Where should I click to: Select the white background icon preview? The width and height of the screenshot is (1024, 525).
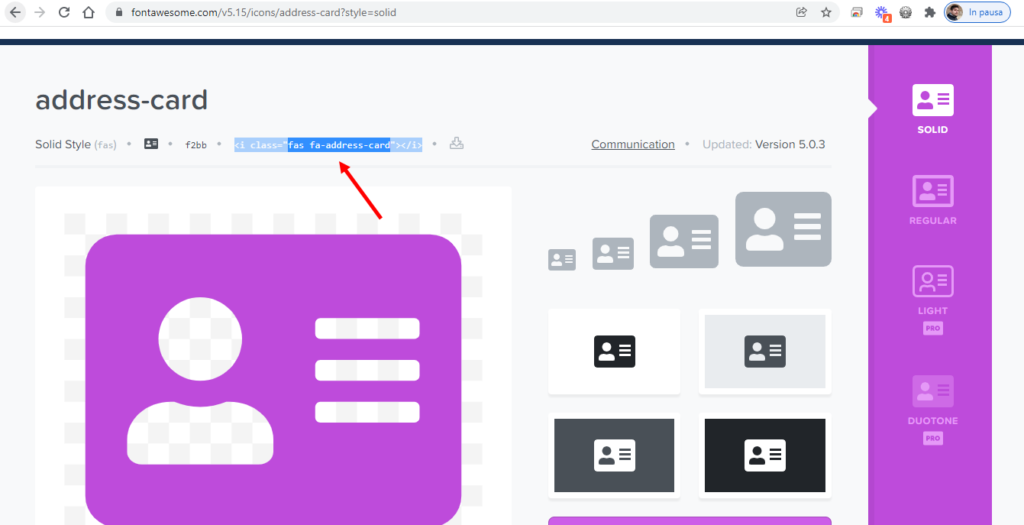click(614, 351)
